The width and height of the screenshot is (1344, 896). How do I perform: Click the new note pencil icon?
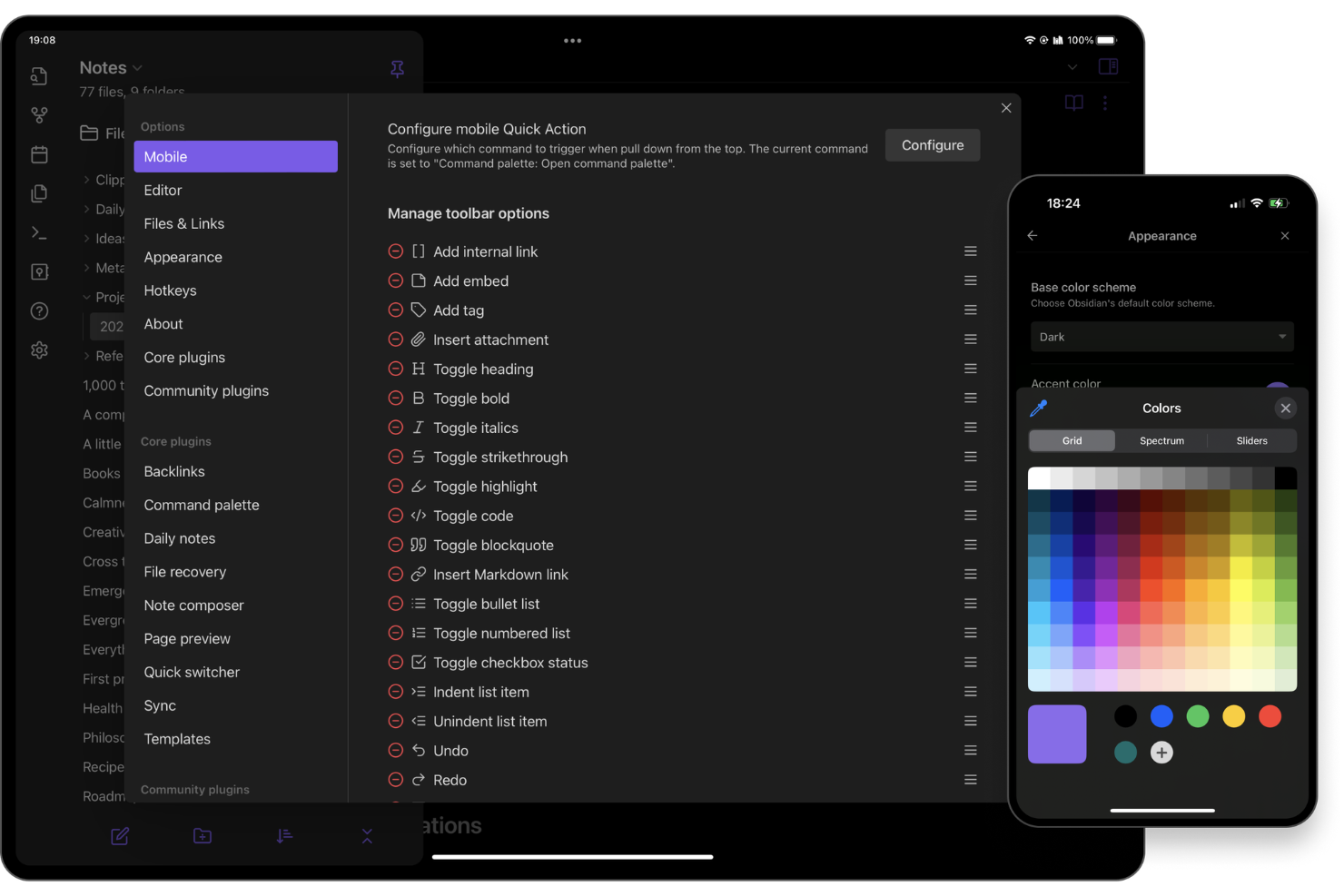(120, 836)
